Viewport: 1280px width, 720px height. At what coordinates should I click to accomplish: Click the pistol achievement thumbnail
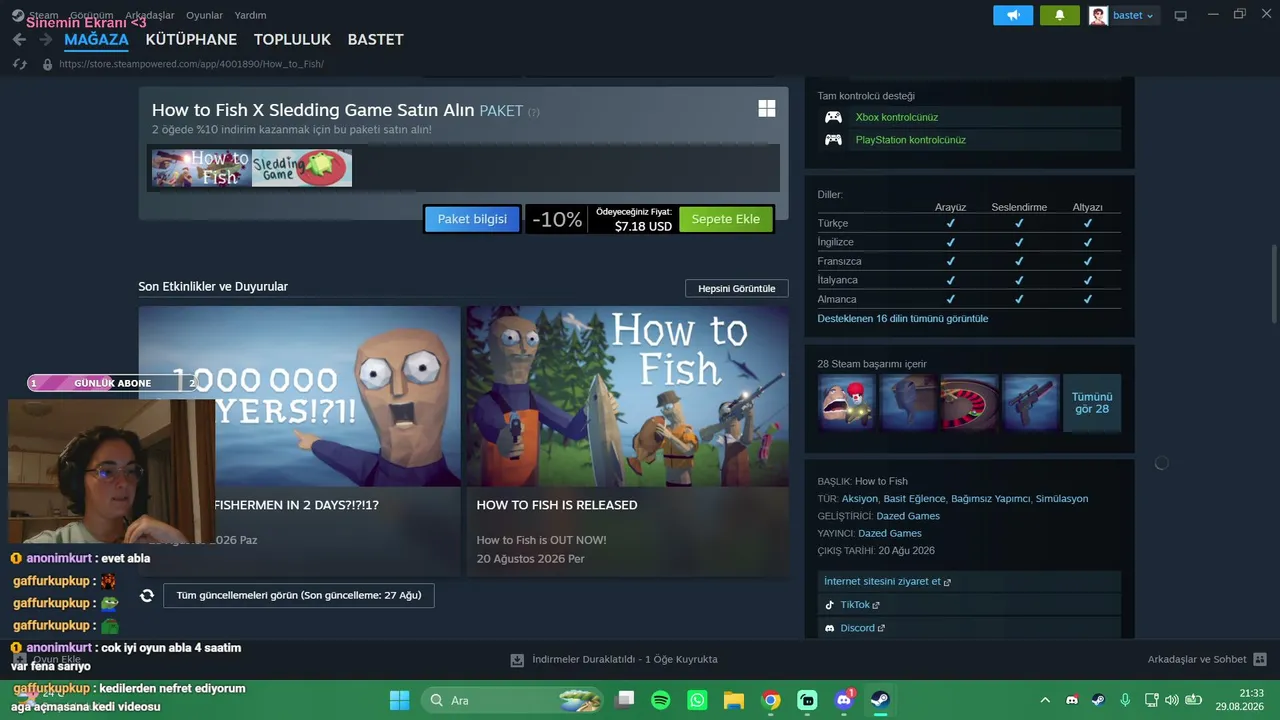point(1030,403)
